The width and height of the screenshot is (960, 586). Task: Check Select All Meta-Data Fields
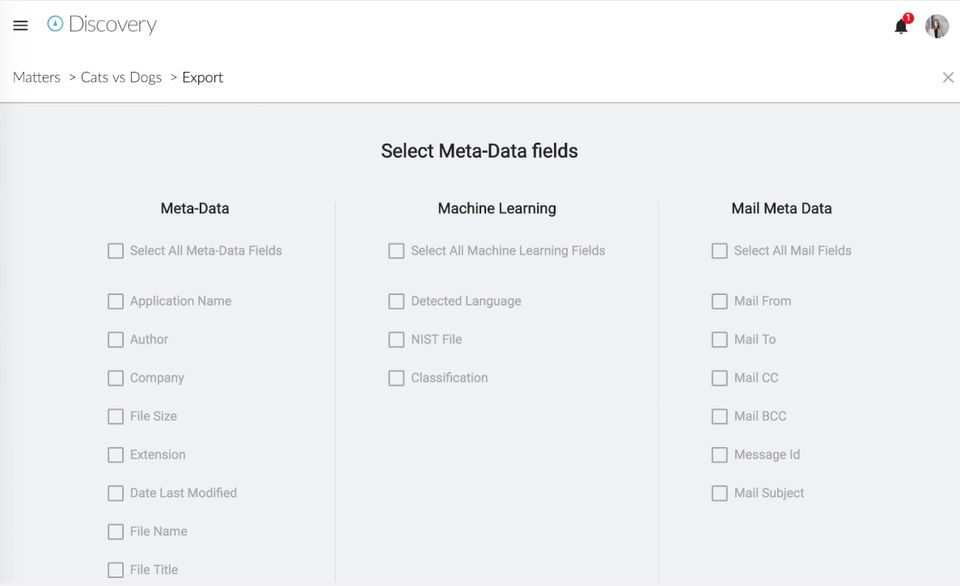pos(116,251)
